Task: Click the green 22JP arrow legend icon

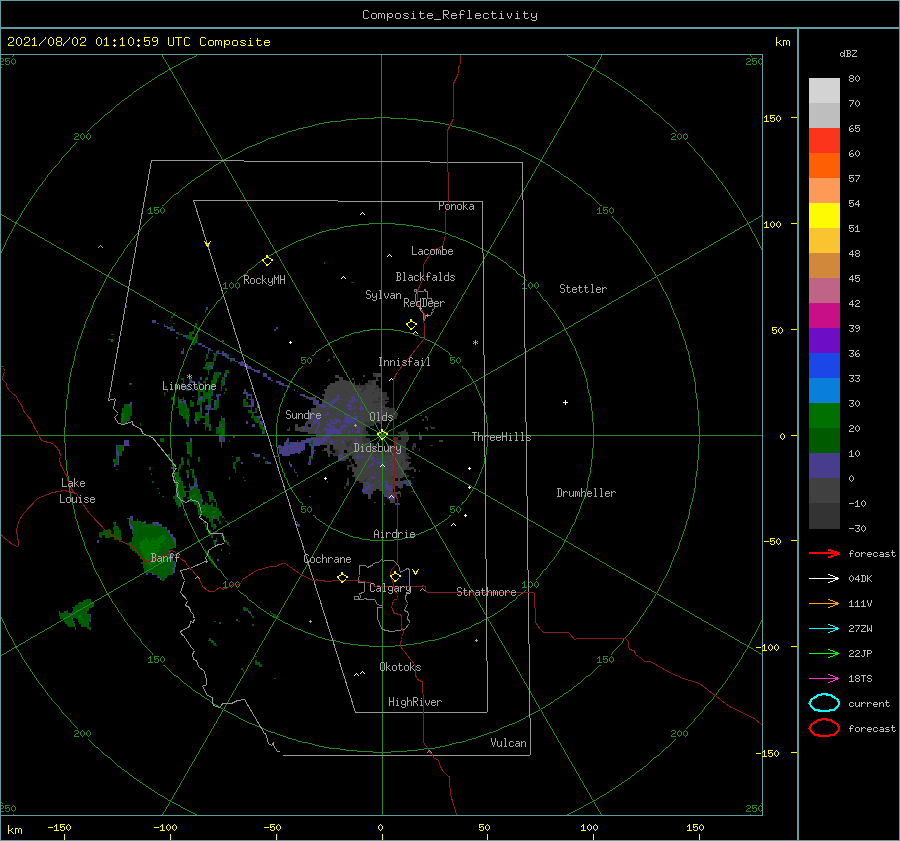Action: point(824,653)
